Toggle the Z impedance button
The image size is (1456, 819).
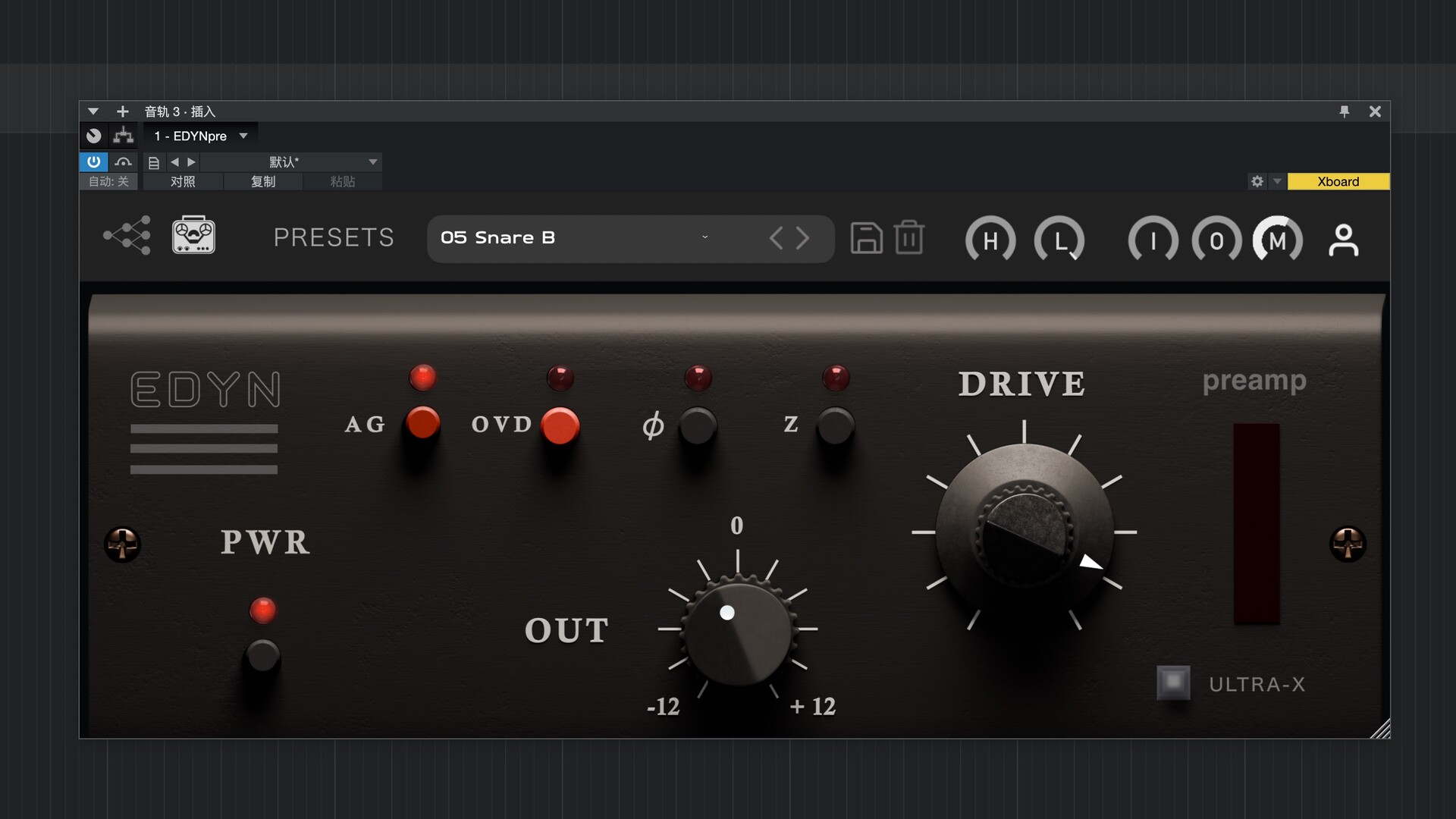point(836,425)
